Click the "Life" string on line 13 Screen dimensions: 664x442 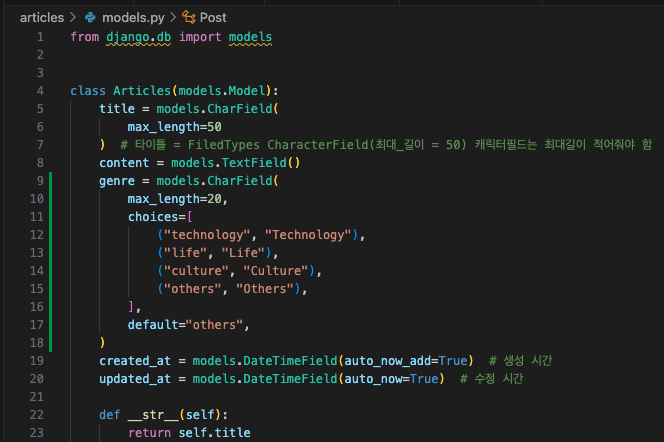(243, 253)
